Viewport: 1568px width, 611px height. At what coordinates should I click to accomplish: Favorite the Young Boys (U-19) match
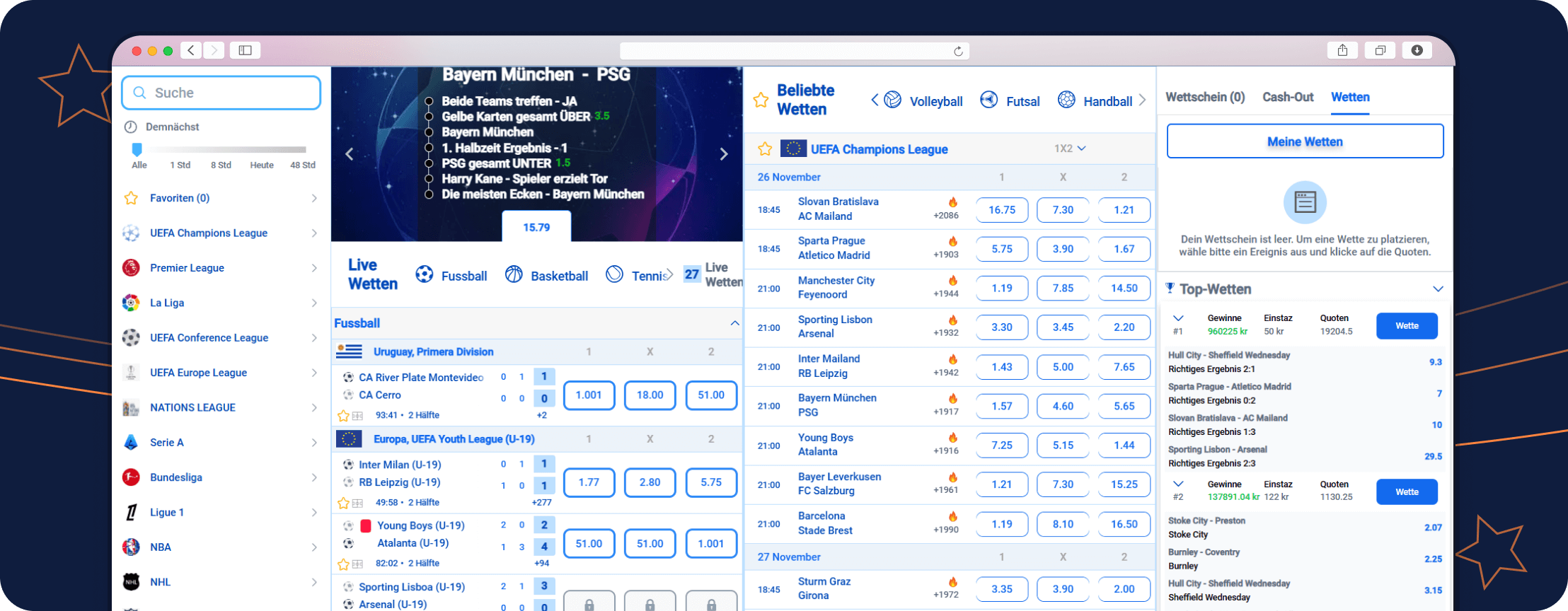tap(343, 564)
